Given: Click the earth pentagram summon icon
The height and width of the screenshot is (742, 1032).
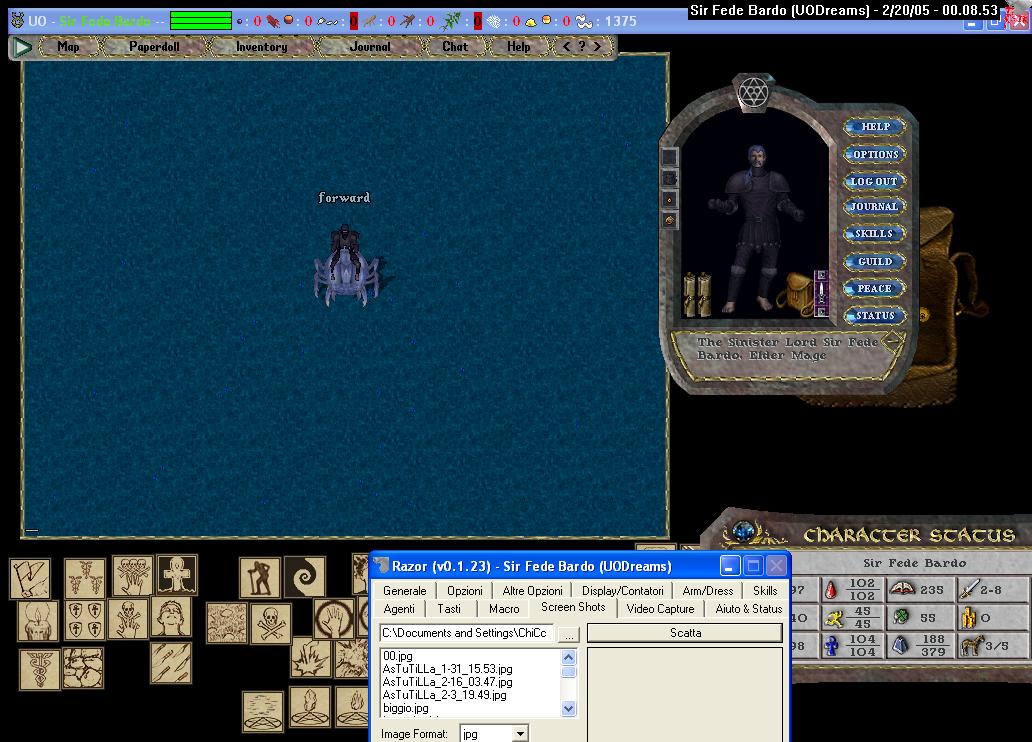Looking at the screenshot, I should click(309, 707).
